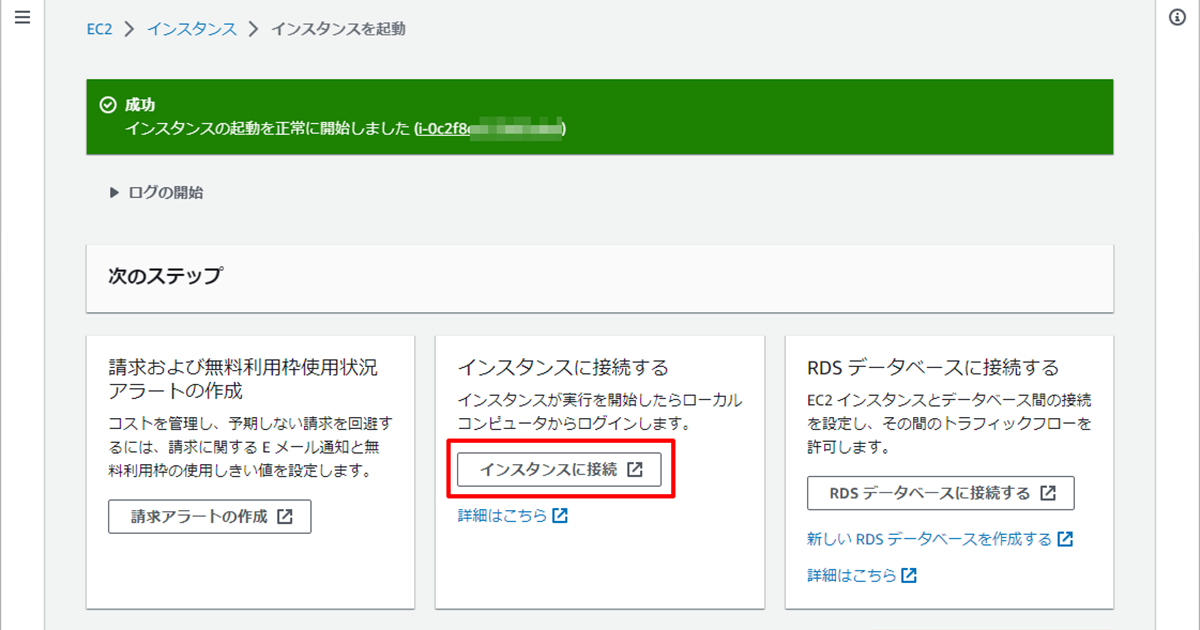Expand the ログの開始 section
Viewport: 1200px width, 630px height.
156,193
